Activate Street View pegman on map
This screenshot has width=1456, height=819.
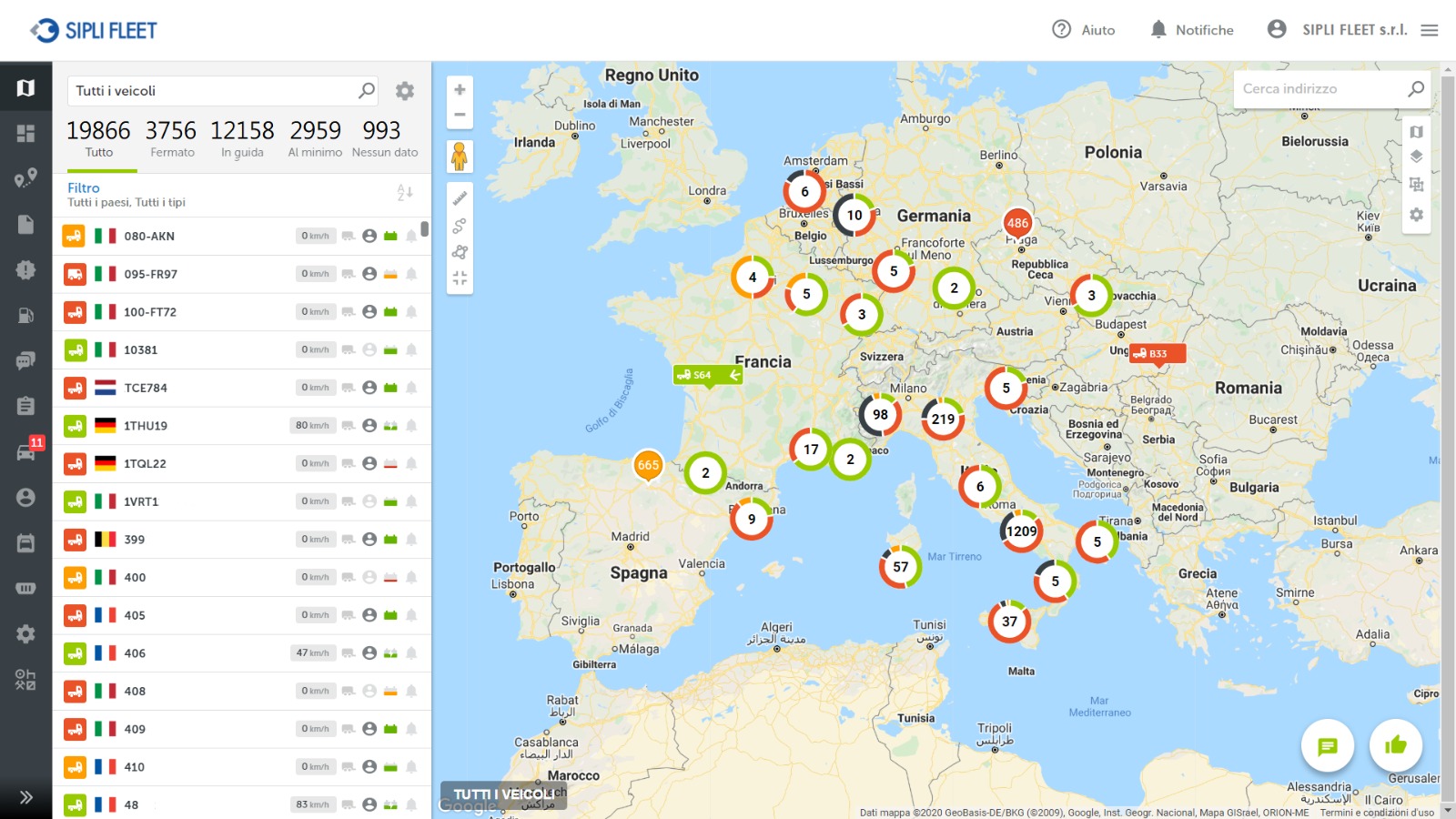coord(460,157)
